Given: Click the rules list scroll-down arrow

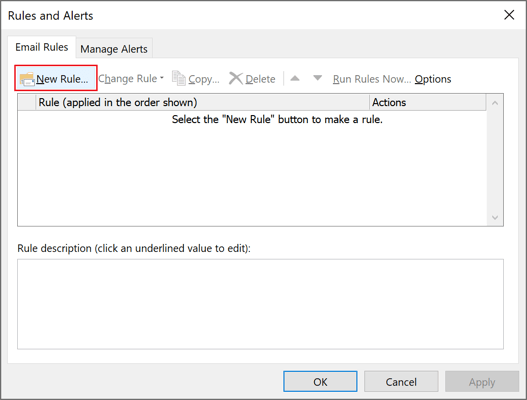Looking at the screenshot, I should 495,217.
